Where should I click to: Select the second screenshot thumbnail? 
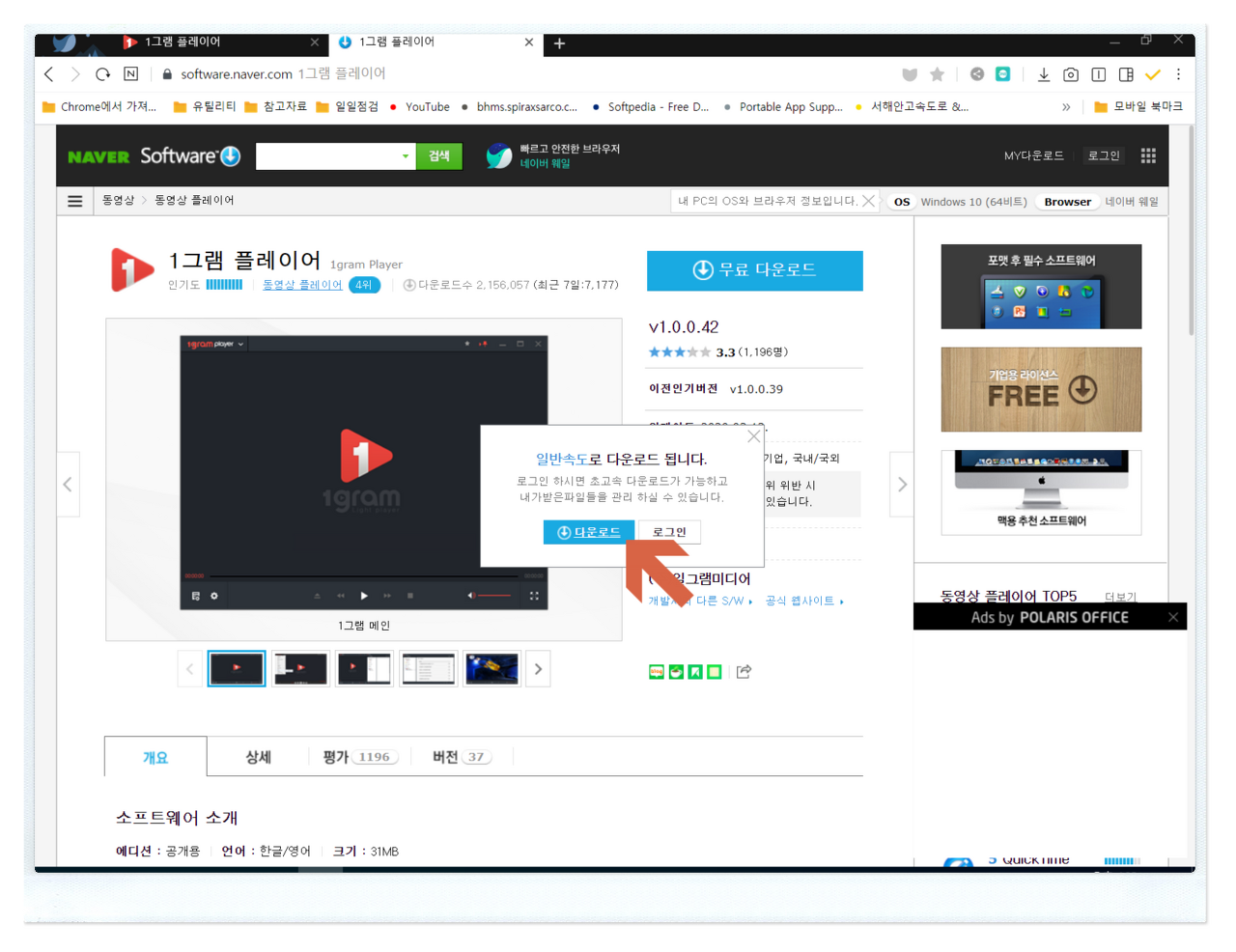pos(300,668)
